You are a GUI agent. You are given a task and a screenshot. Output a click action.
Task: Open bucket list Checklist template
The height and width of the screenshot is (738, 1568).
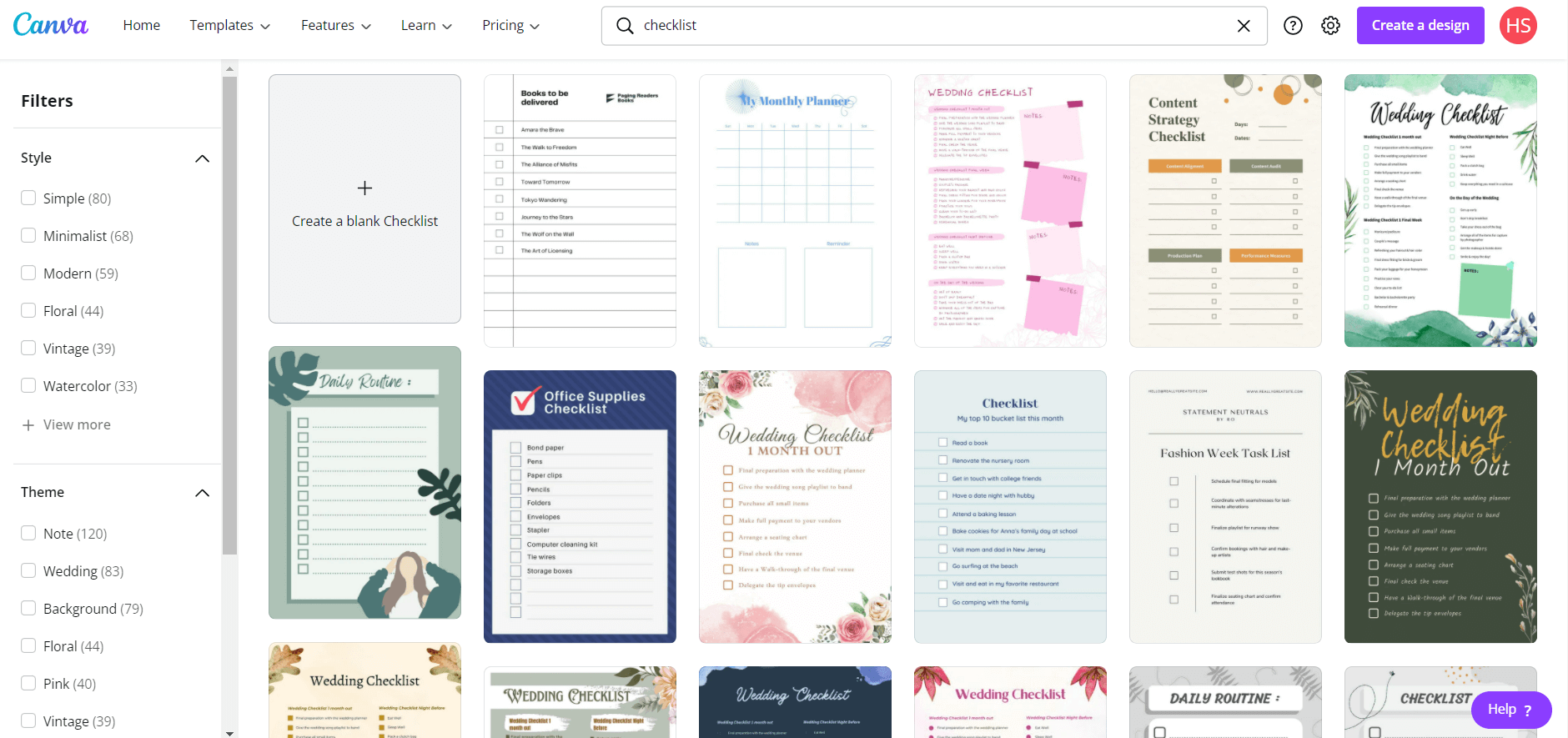tap(1010, 507)
